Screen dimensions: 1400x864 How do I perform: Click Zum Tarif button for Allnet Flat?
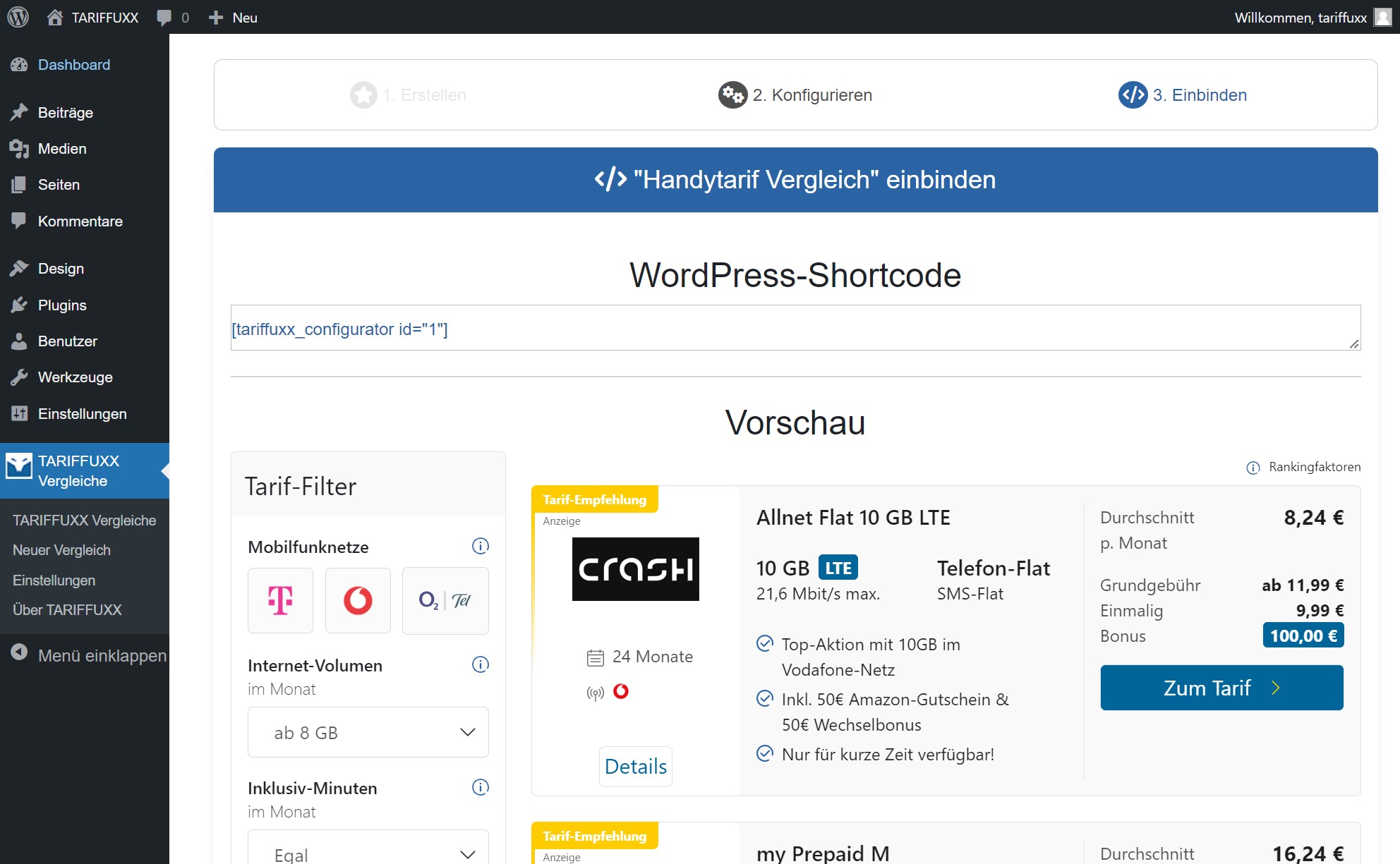(x=1221, y=688)
